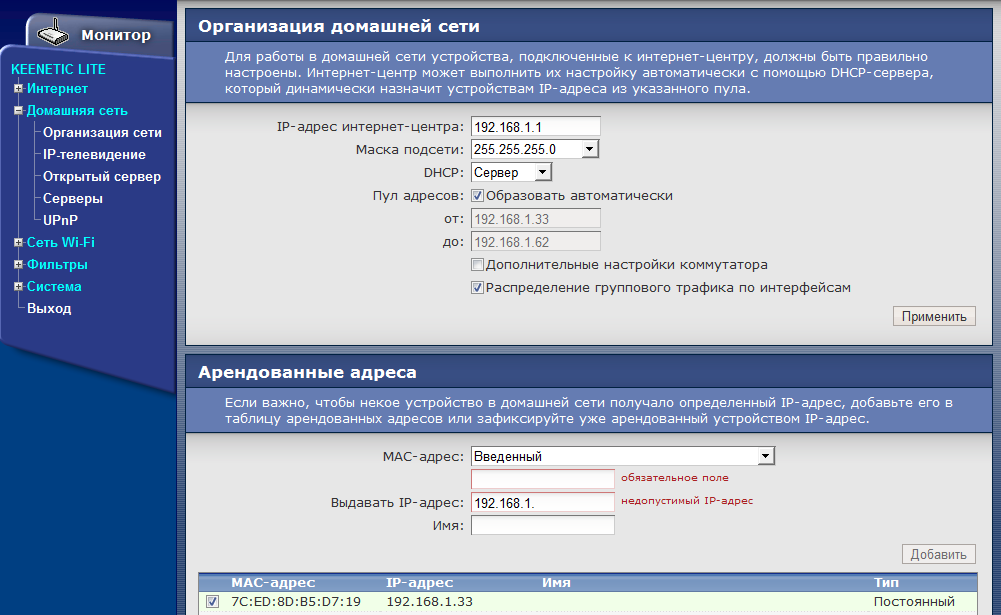Toggle Распределение группового трафика по интерфейсам
Viewport: 1001px width, 615px height.
[478, 288]
